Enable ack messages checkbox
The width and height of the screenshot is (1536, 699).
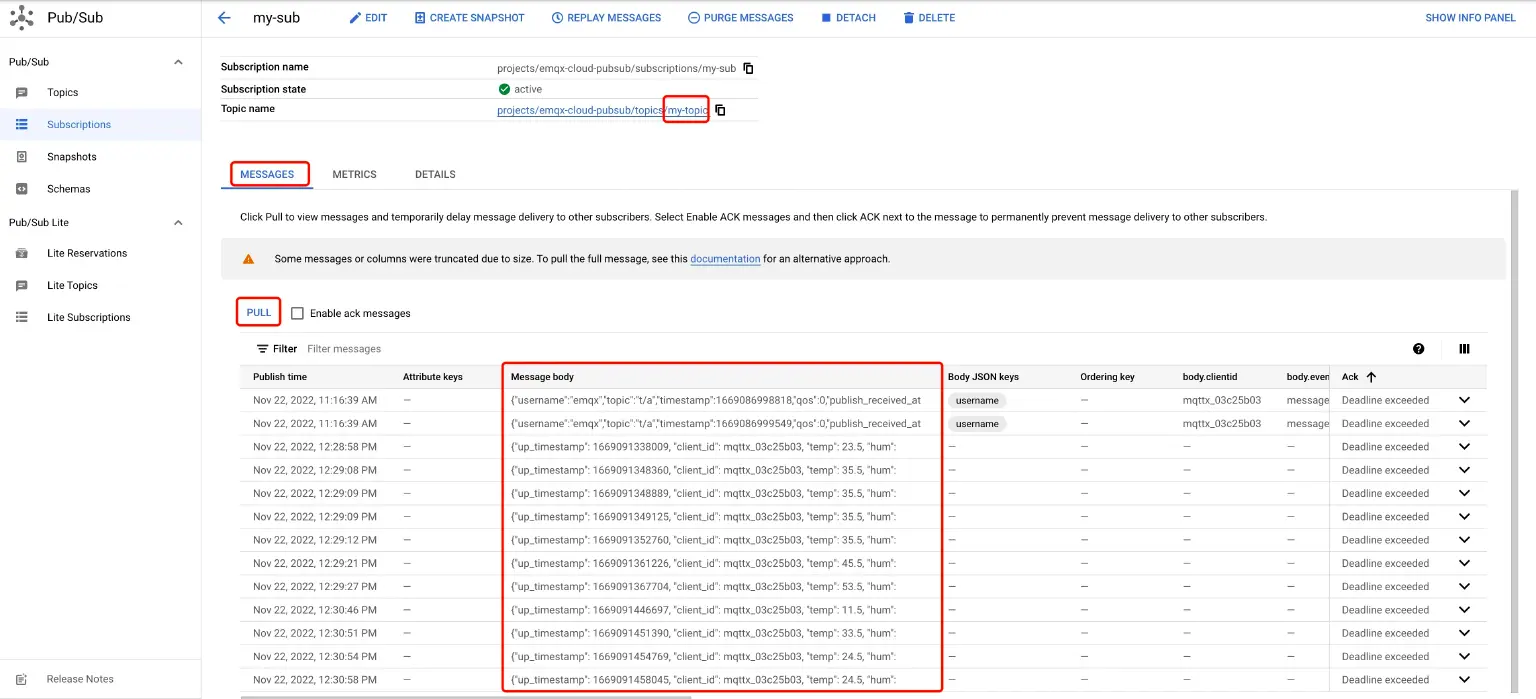[297, 313]
